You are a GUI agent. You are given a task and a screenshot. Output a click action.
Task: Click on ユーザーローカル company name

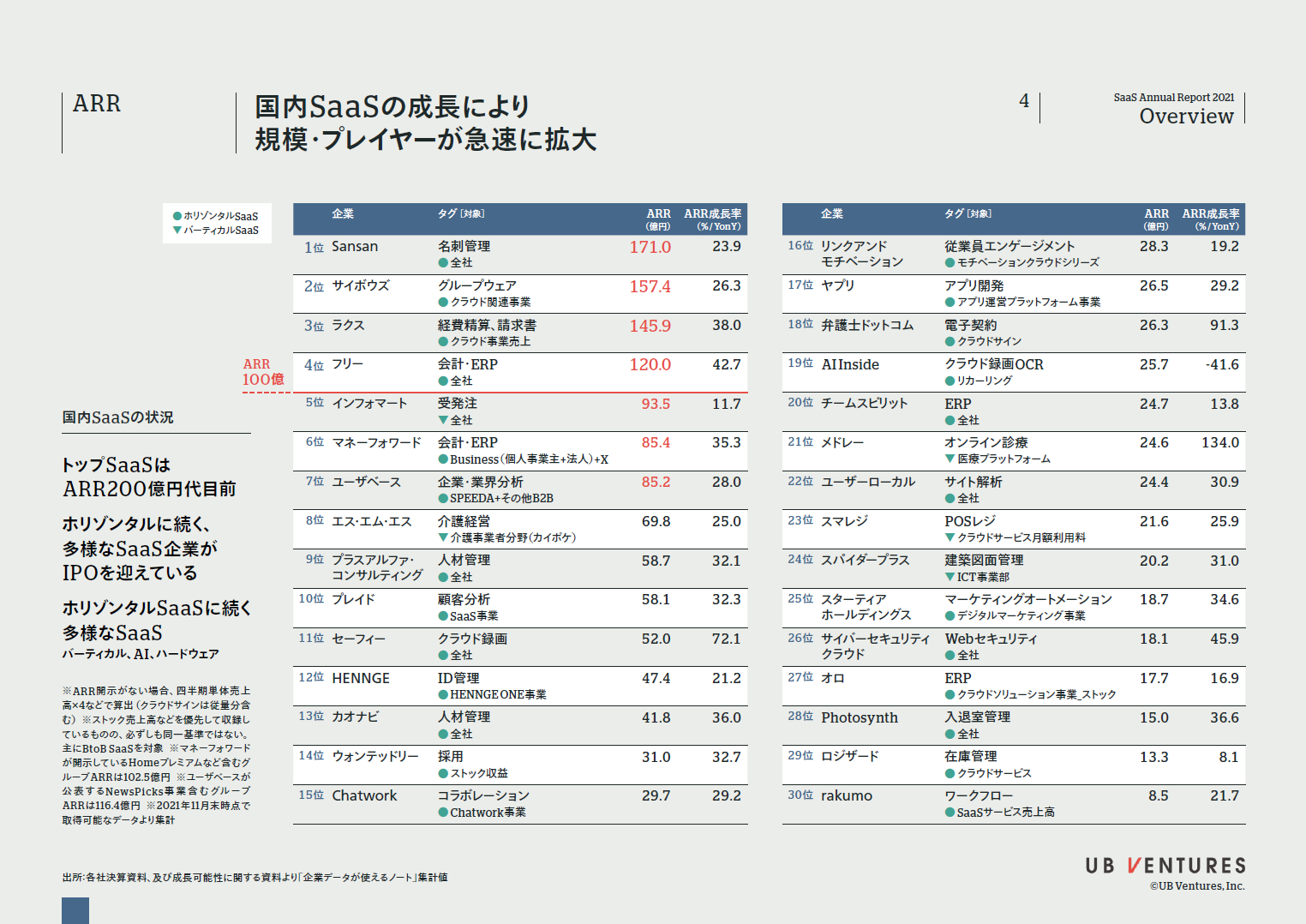point(868,482)
